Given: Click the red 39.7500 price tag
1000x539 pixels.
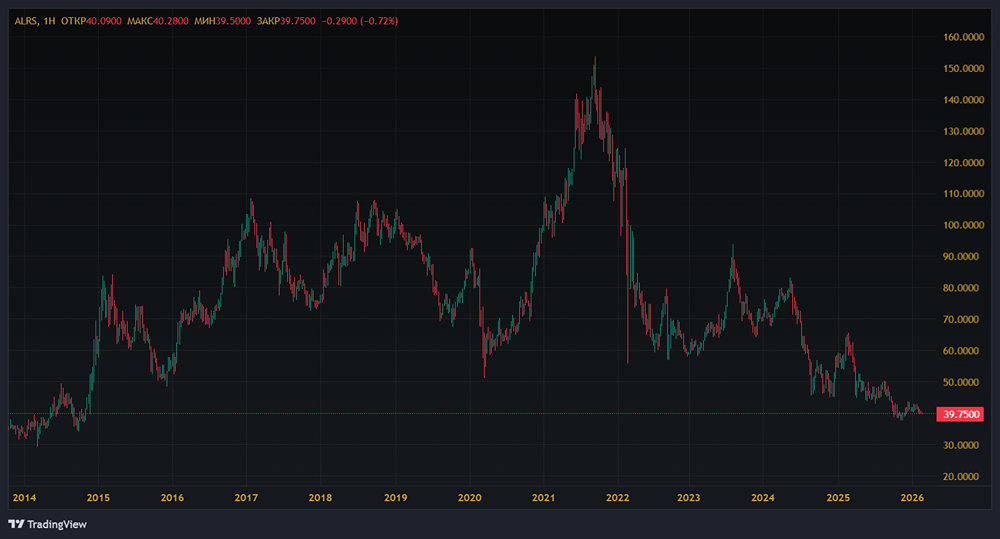Looking at the screenshot, I should point(960,414).
